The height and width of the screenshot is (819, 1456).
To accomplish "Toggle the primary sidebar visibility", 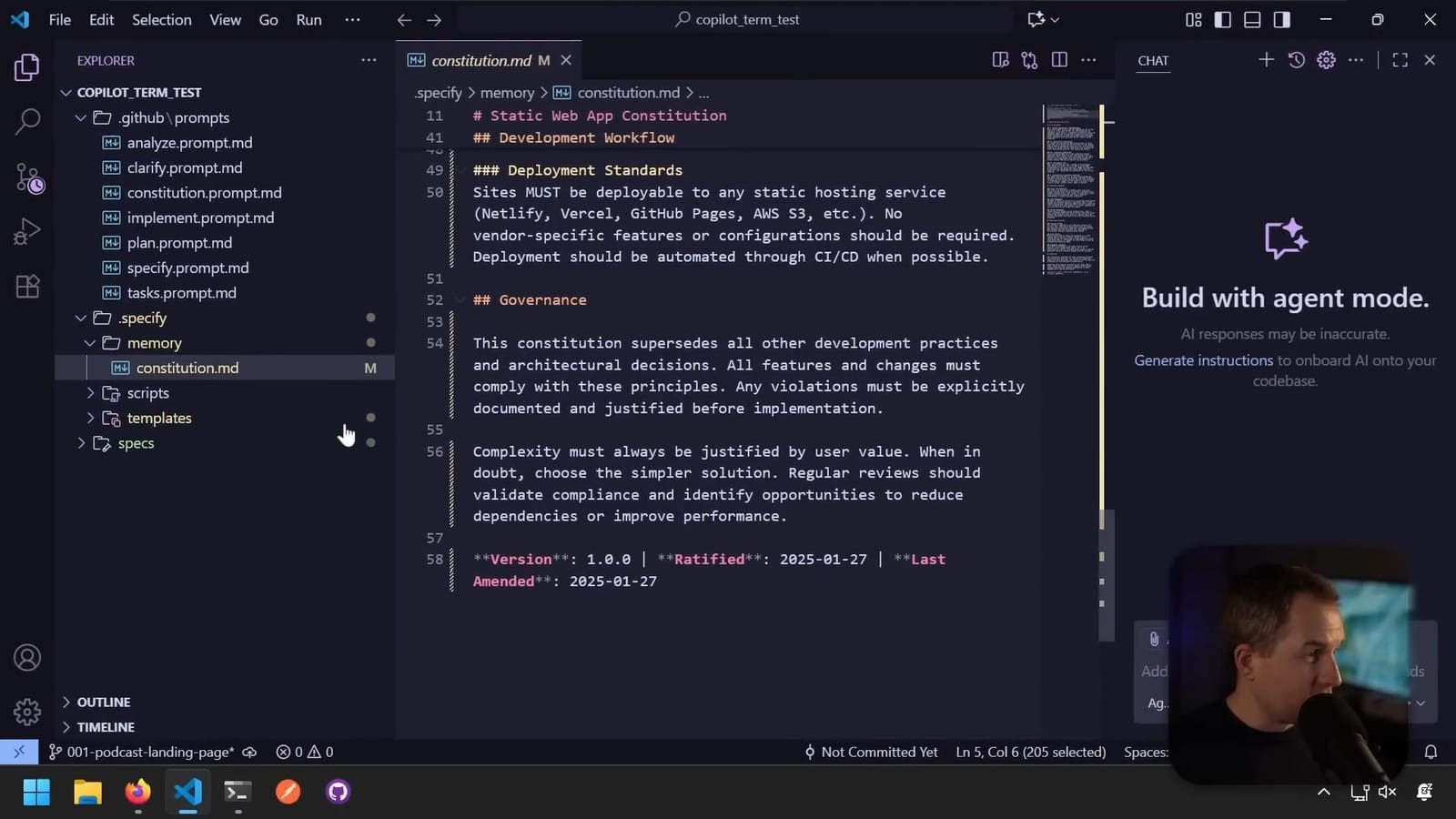I will click(x=1223, y=18).
